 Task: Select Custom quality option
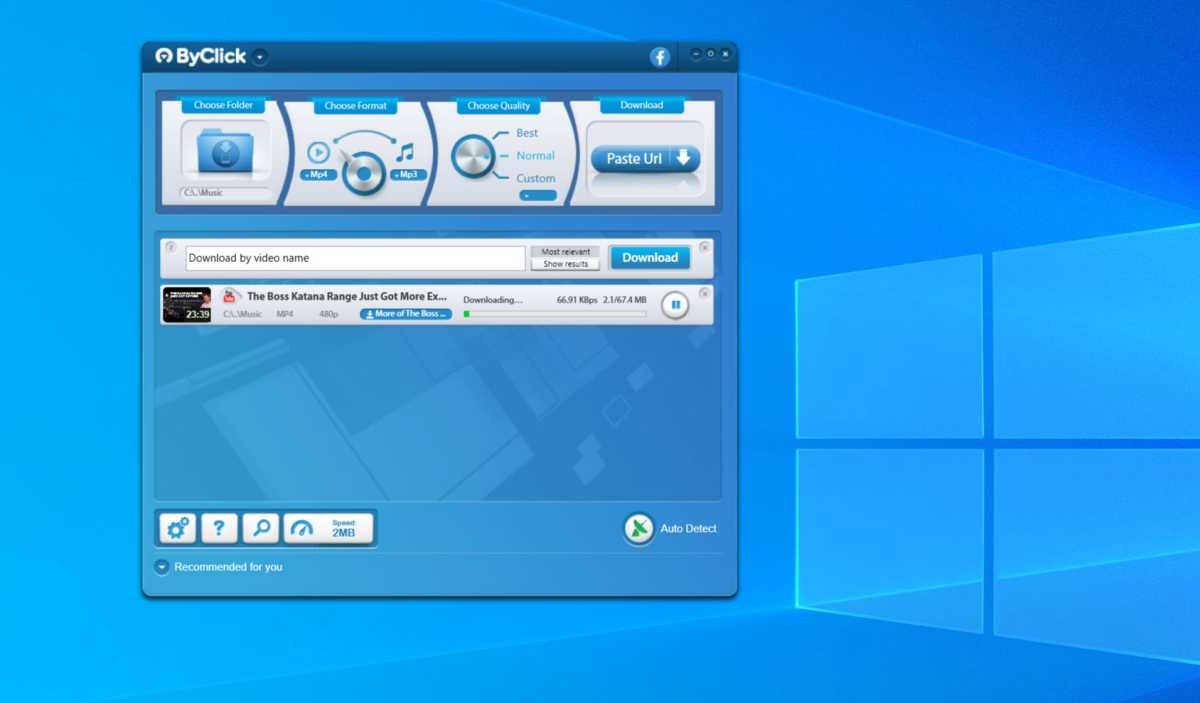[535, 178]
